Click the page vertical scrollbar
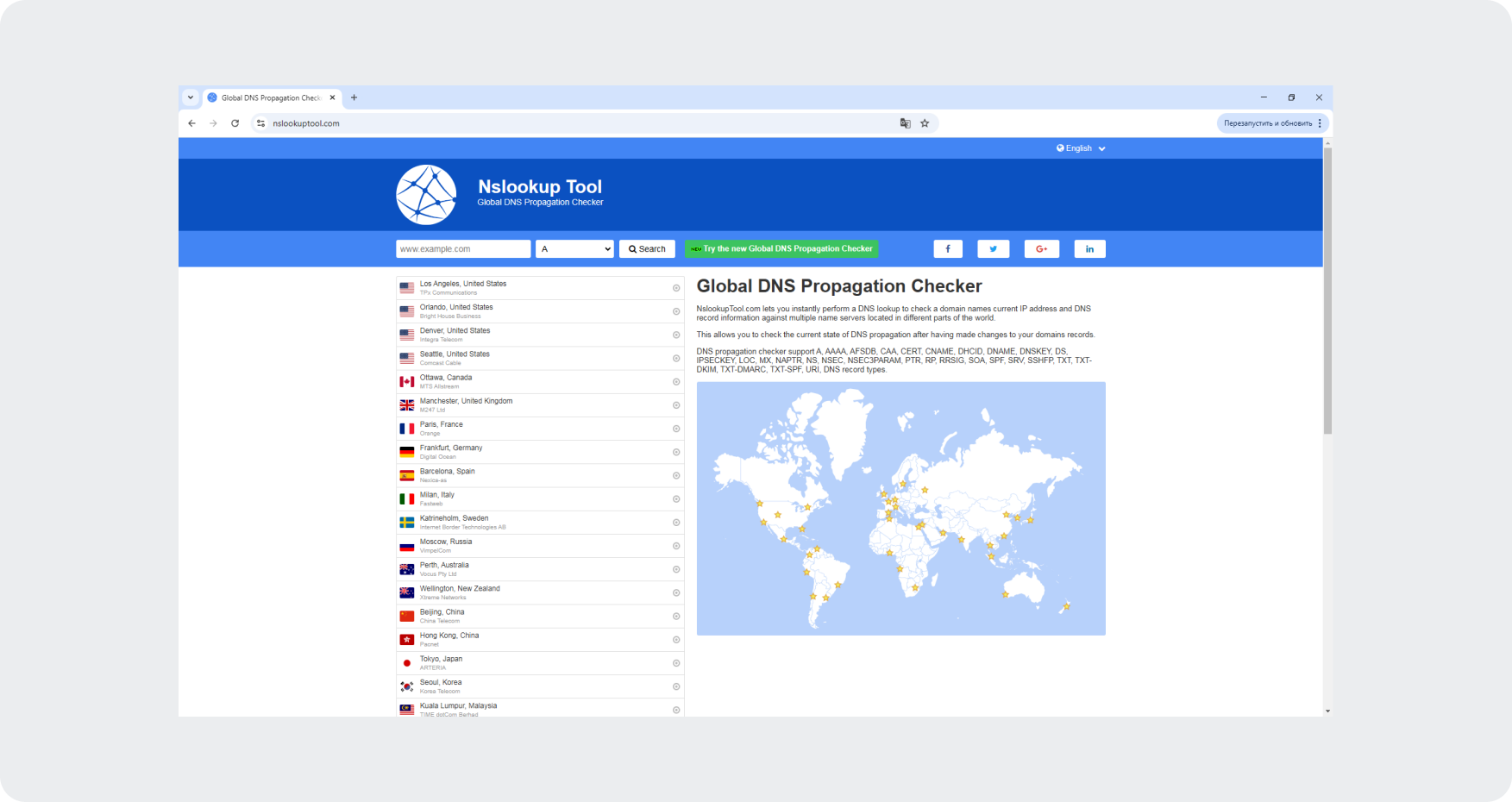 (x=1327, y=293)
